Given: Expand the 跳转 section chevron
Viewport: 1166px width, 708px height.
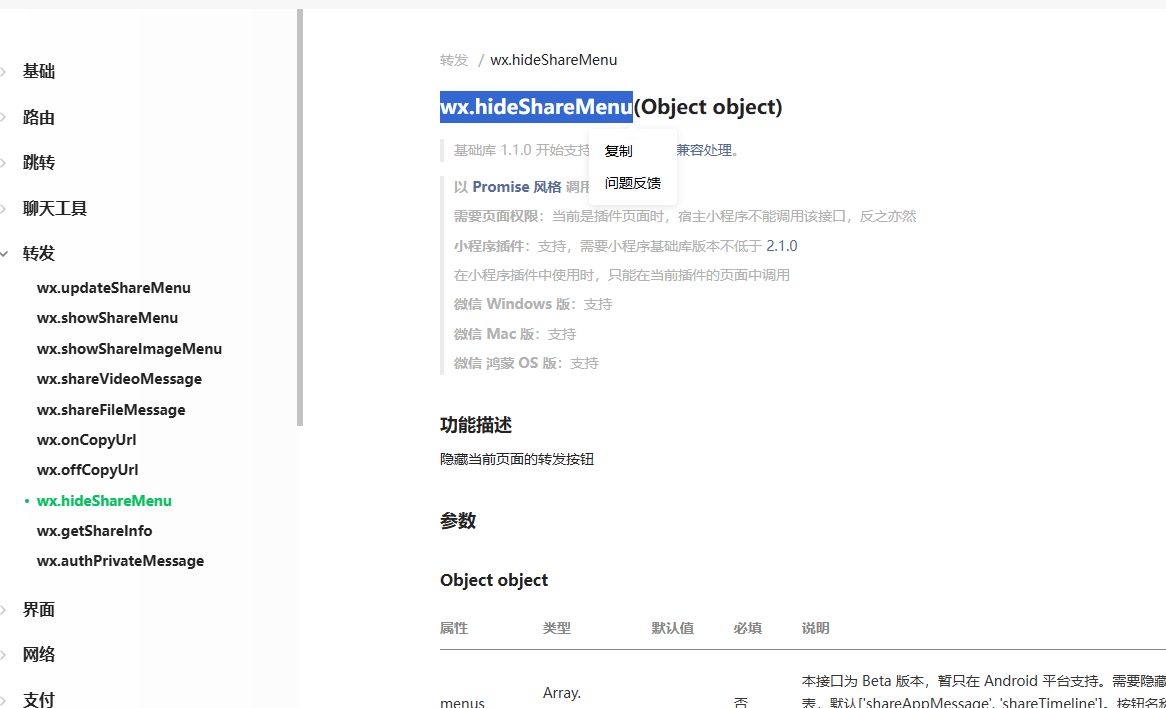Looking at the screenshot, I should pos(4,163).
